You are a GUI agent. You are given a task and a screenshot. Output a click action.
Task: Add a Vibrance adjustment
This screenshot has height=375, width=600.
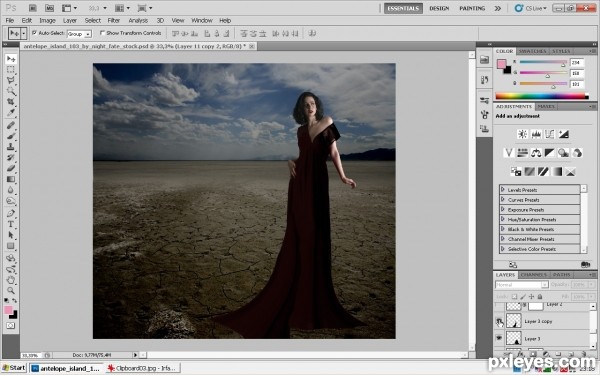(x=509, y=153)
